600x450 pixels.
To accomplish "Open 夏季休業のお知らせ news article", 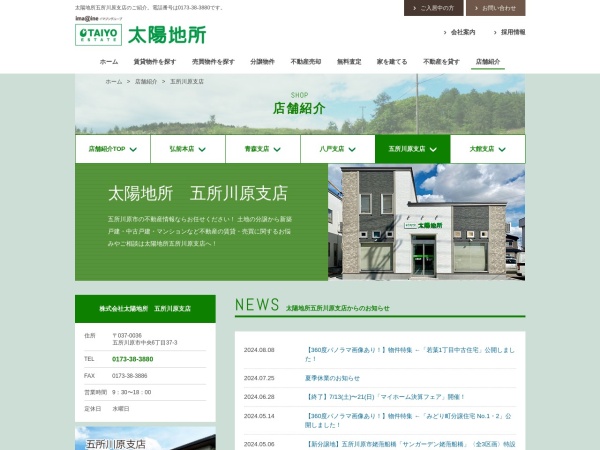I will [x=332, y=378].
